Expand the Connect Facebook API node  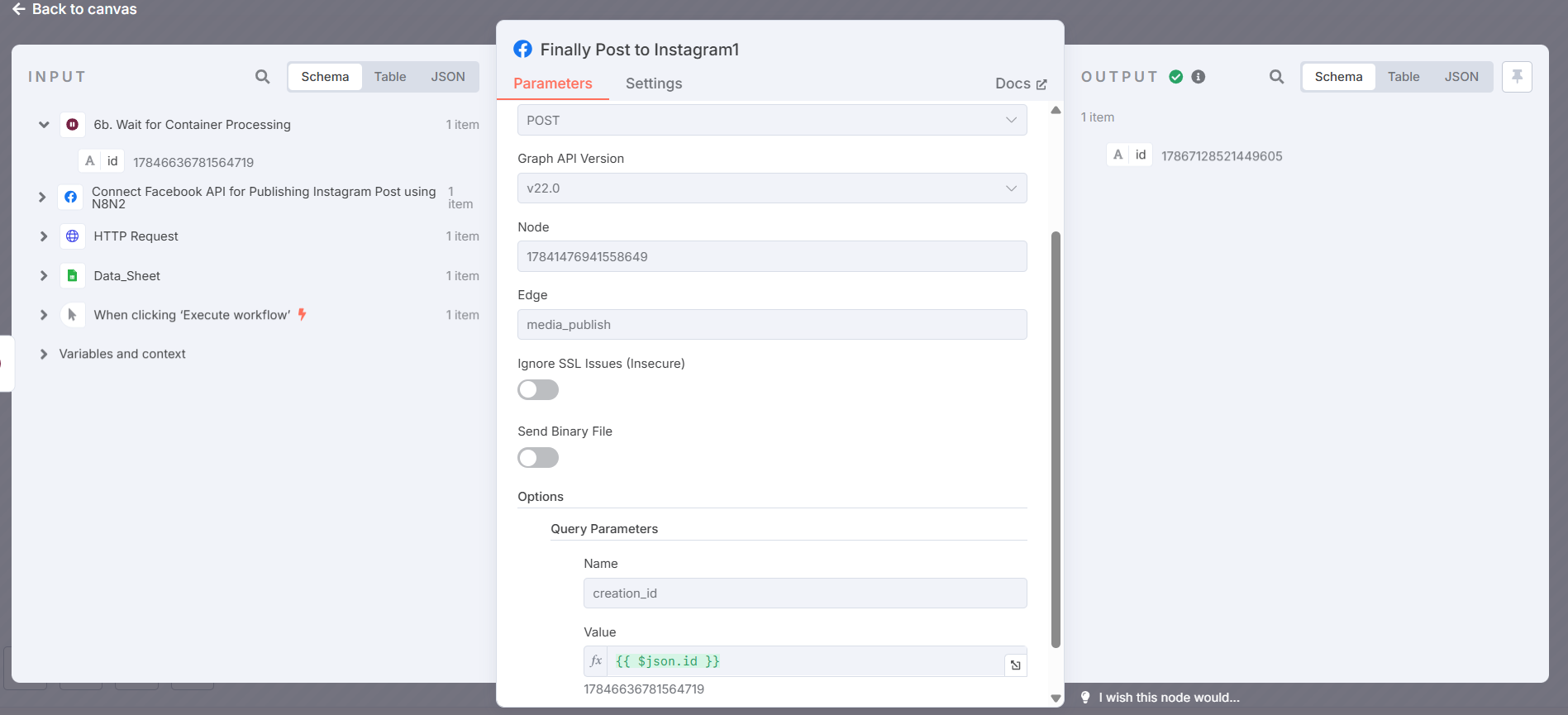pos(42,198)
